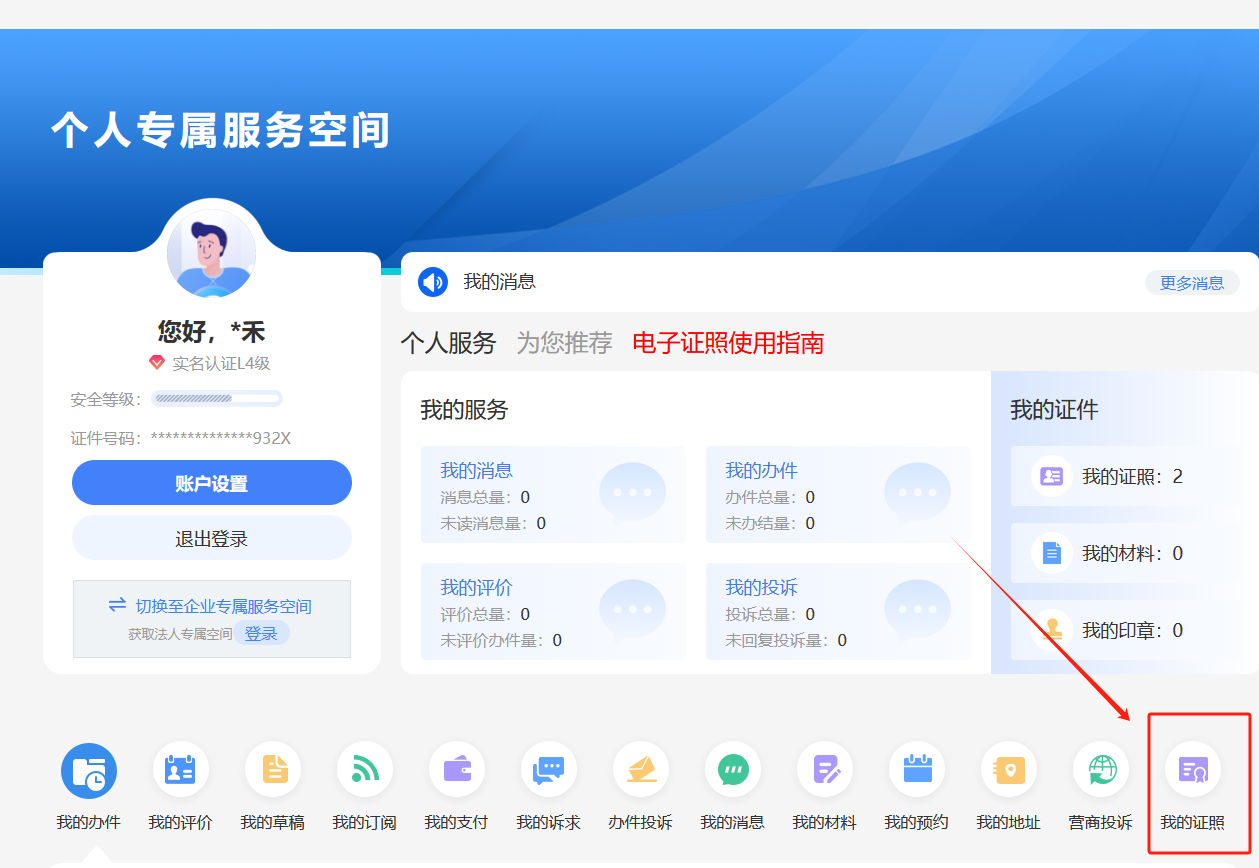The image size is (1259, 868).
Task: Switch to the 为您推荐 tab
Action: coord(564,343)
